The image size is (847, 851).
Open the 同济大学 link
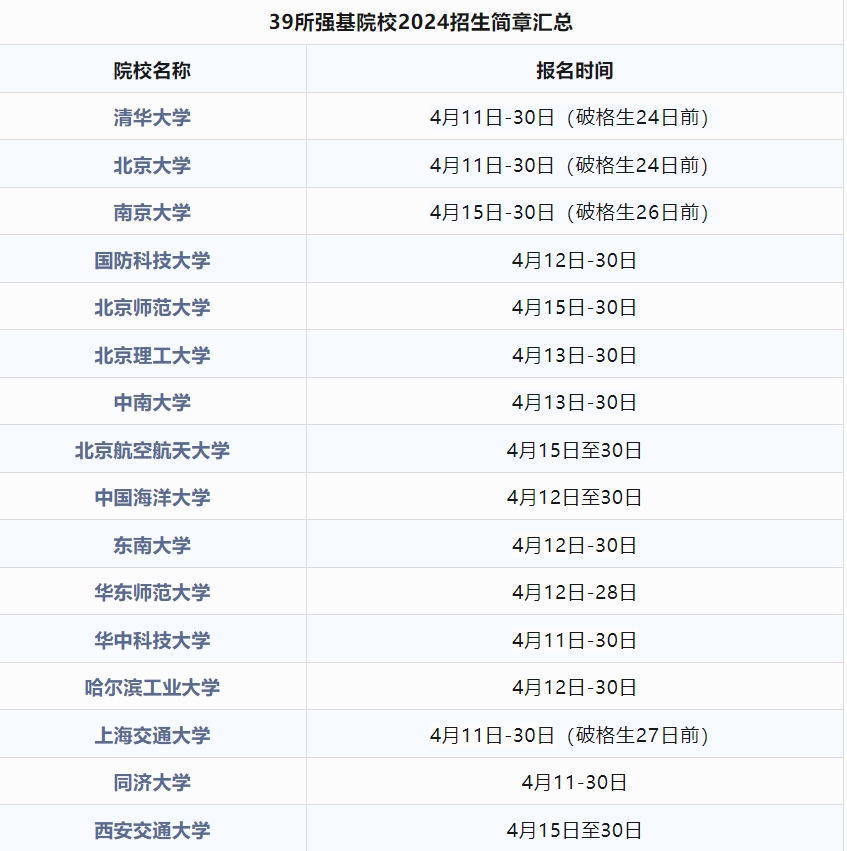click(x=152, y=782)
